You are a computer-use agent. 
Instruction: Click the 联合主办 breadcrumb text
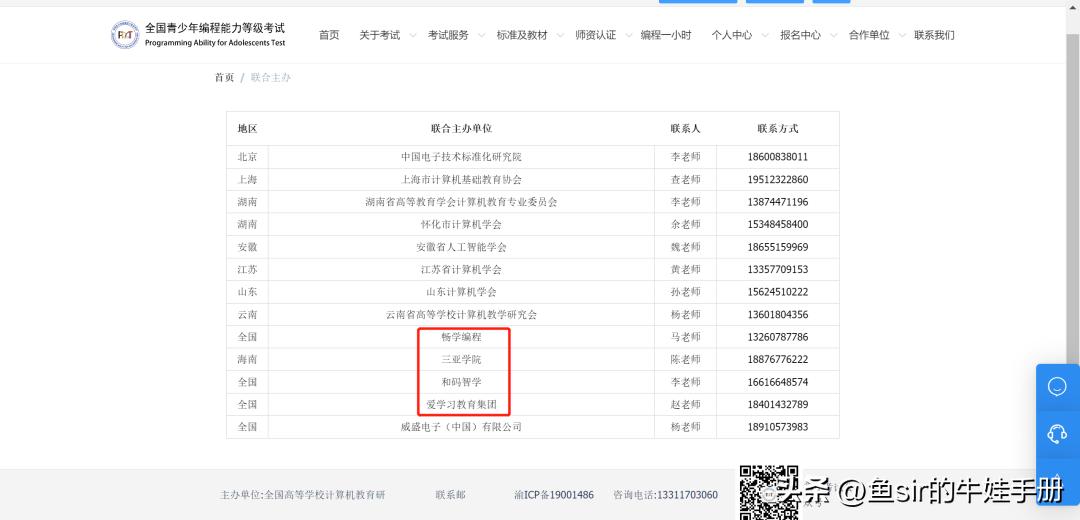(271, 78)
